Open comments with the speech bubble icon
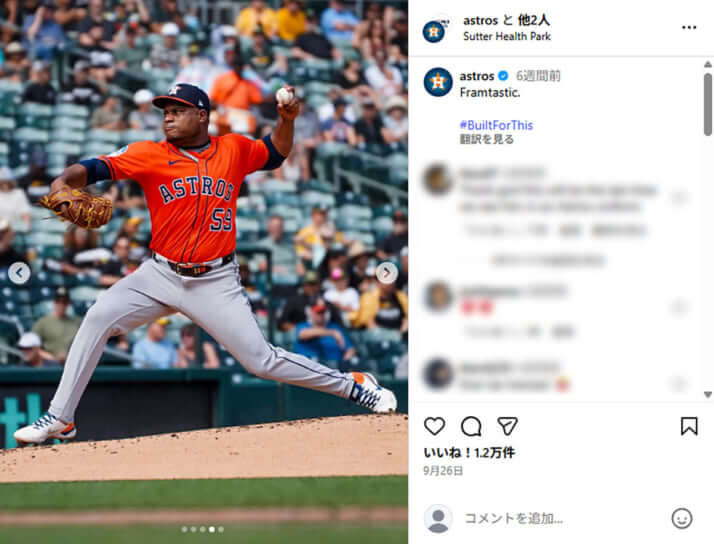Screen dimensions: 714x544 (x=471, y=427)
